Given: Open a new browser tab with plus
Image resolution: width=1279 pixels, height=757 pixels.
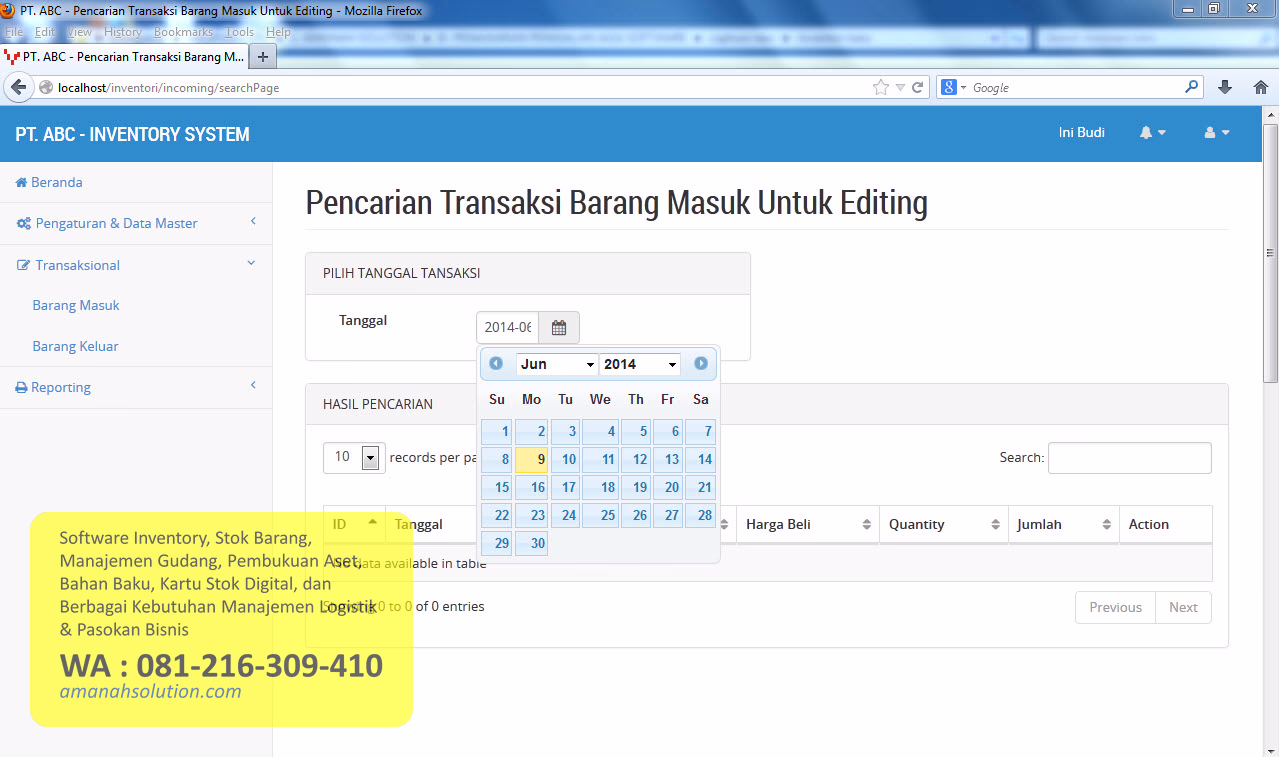Looking at the screenshot, I should pos(263,57).
